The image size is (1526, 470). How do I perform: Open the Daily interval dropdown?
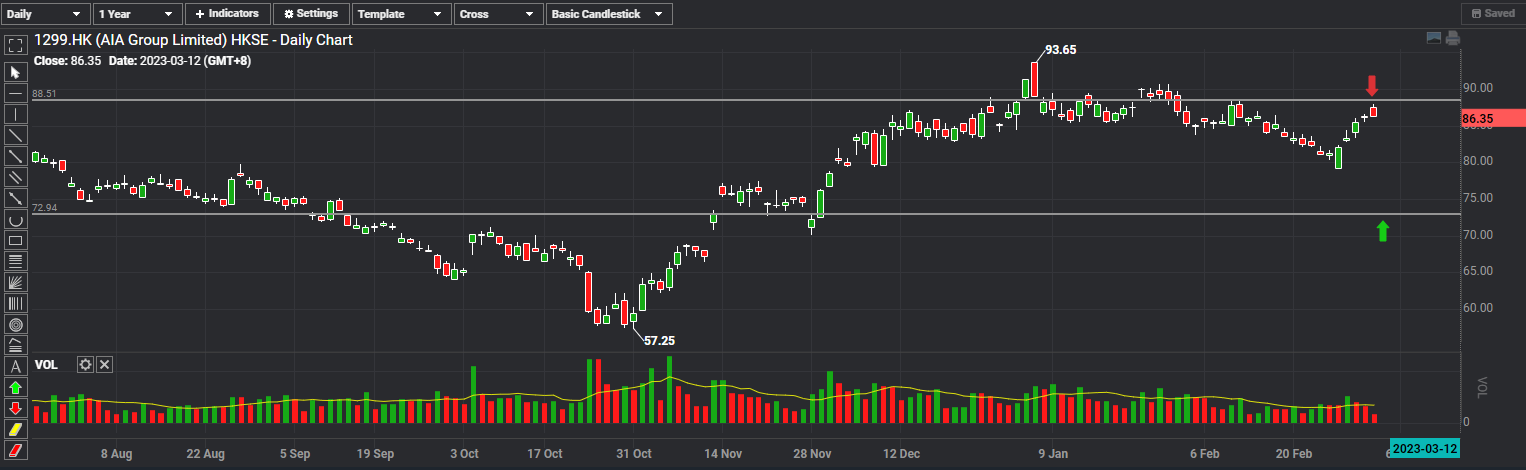click(x=45, y=14)
